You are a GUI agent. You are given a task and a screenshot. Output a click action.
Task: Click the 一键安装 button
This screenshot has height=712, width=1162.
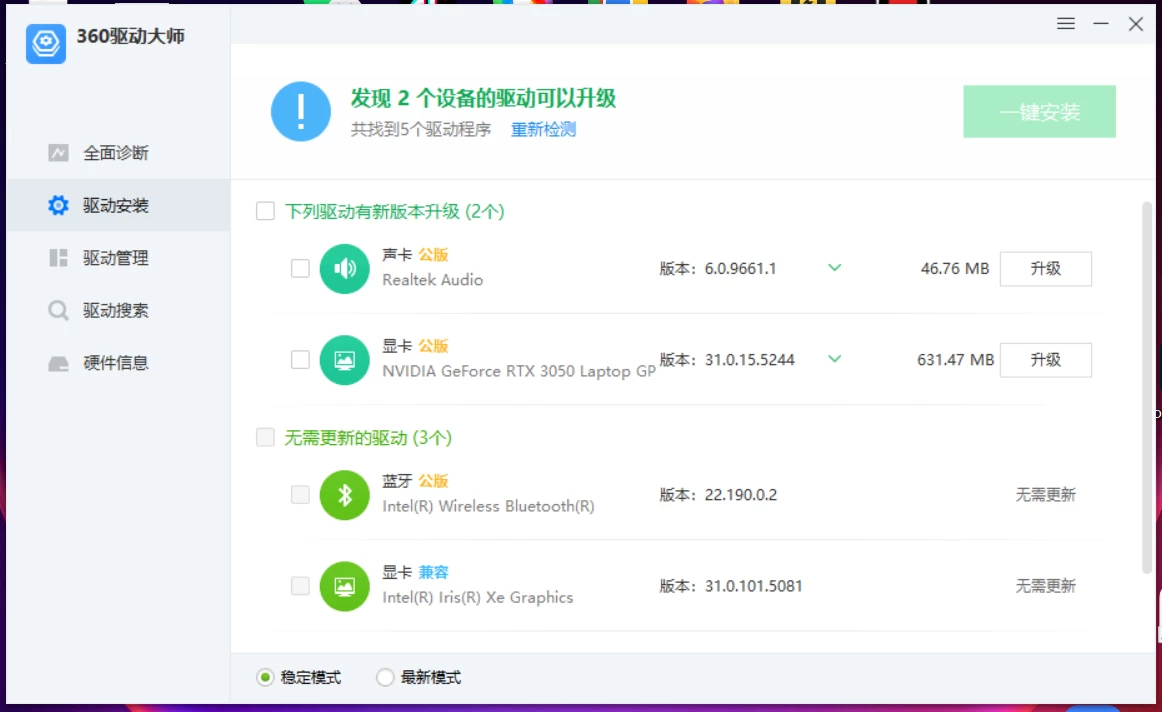(1039, 112)
